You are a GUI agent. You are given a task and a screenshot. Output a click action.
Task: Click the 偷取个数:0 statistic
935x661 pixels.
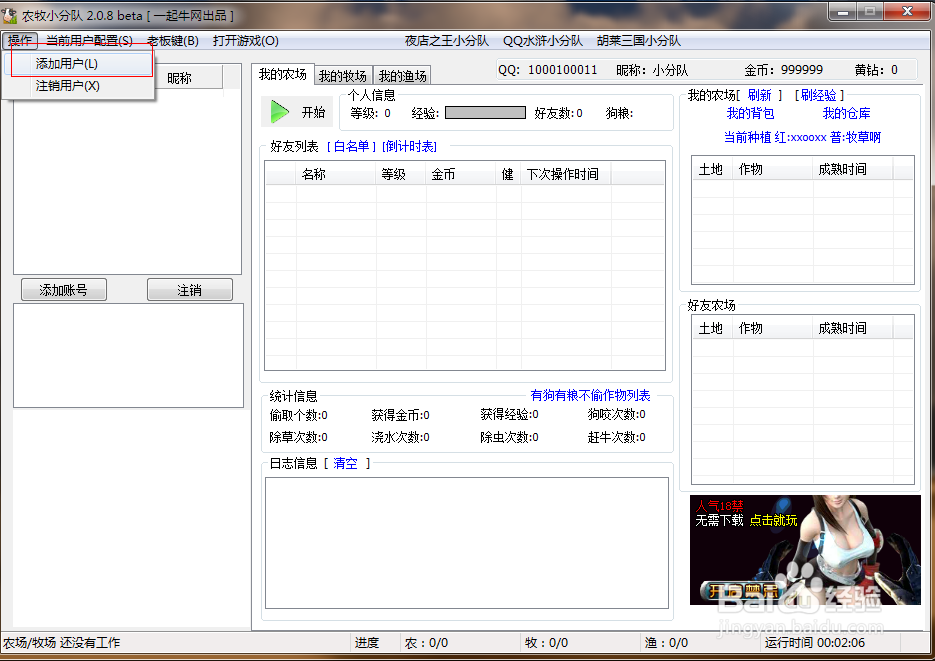point(298,415)
